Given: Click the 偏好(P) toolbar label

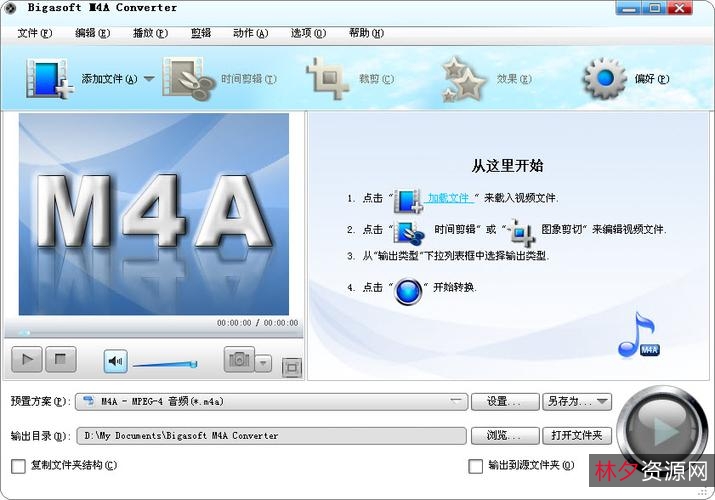Looking at the screenshot, I should pos(652,79).
